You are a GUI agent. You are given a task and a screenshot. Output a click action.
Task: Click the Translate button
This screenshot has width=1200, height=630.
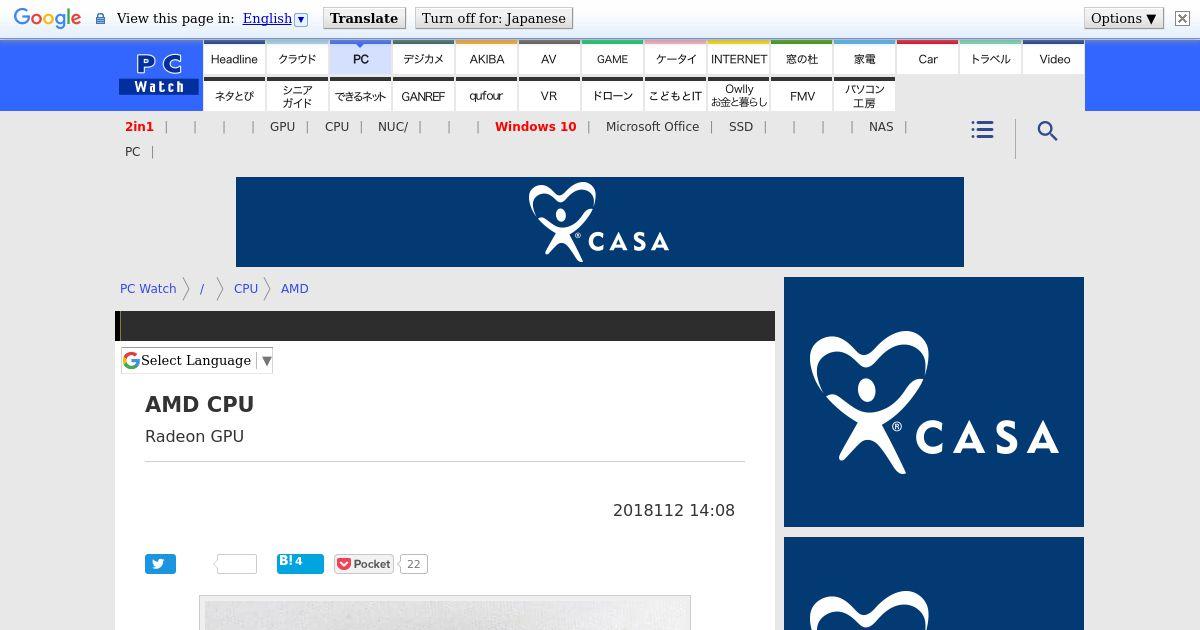click(364, 18)
